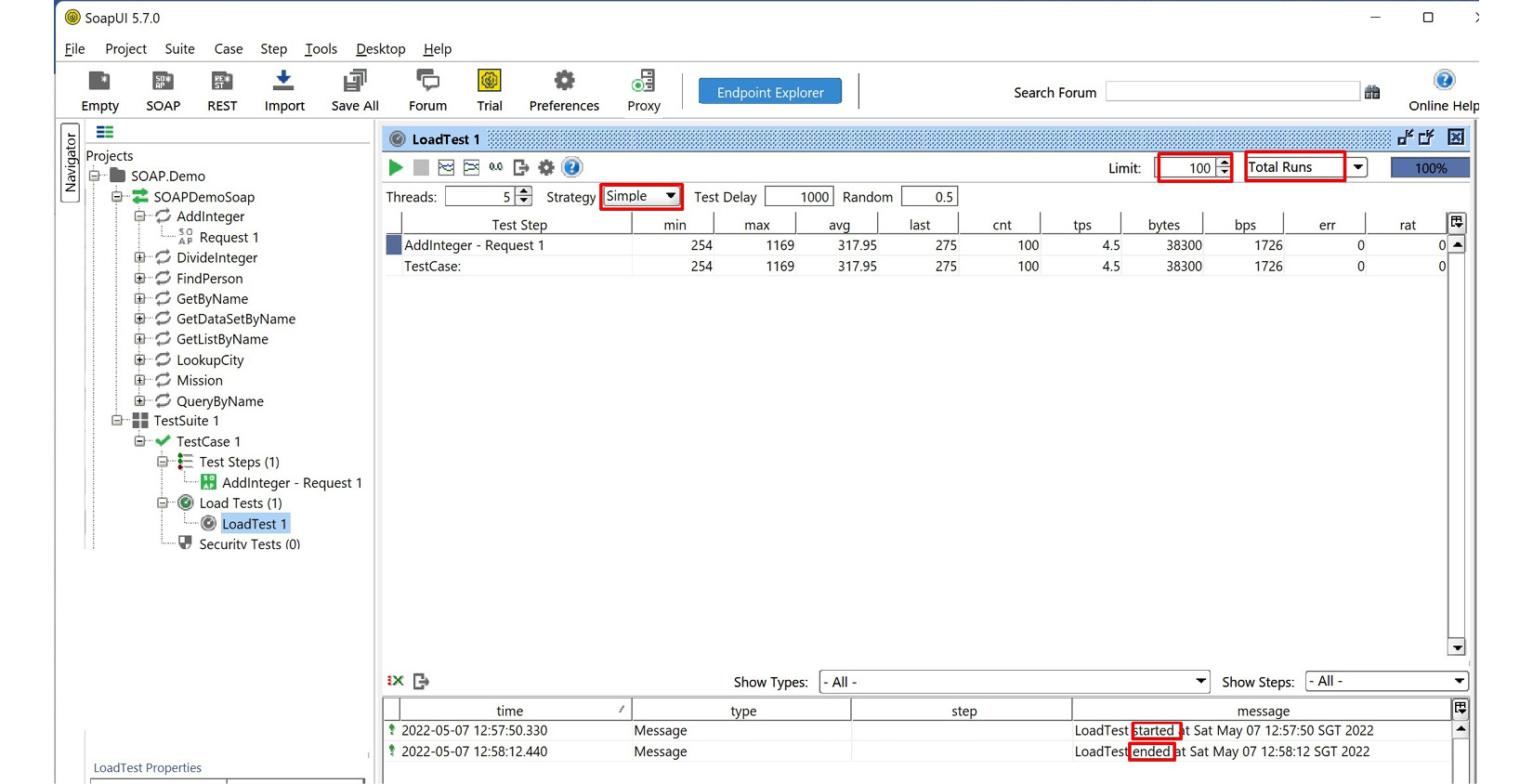The width and height of the screenshot is (1533, 784).
Task: Stop the LoadTest with gray stop button
Action: coord(421,167)
